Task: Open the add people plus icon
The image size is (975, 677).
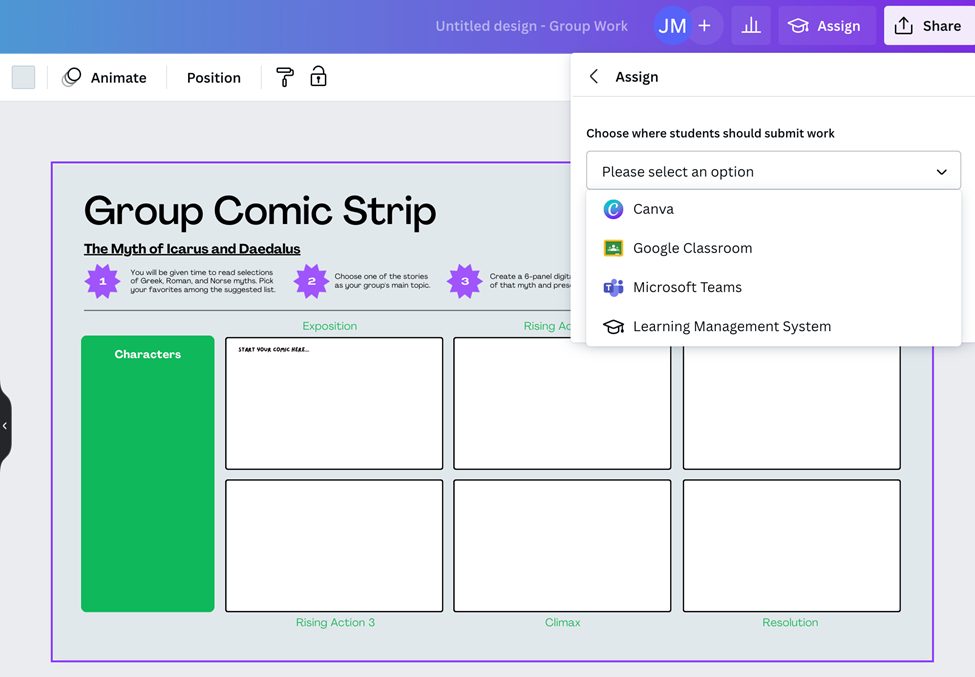Action: pos(706,25)
